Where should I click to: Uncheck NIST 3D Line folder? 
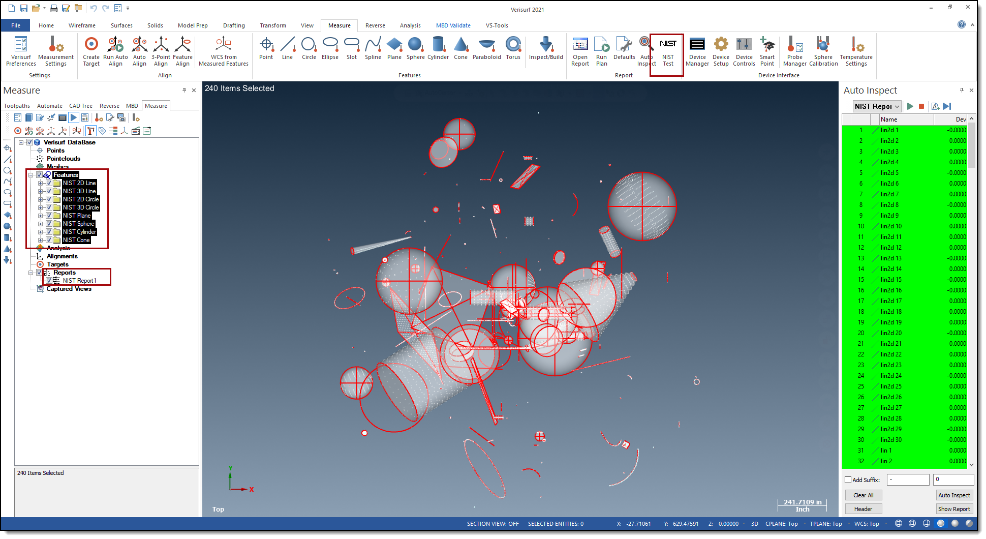tap(49, 191)
